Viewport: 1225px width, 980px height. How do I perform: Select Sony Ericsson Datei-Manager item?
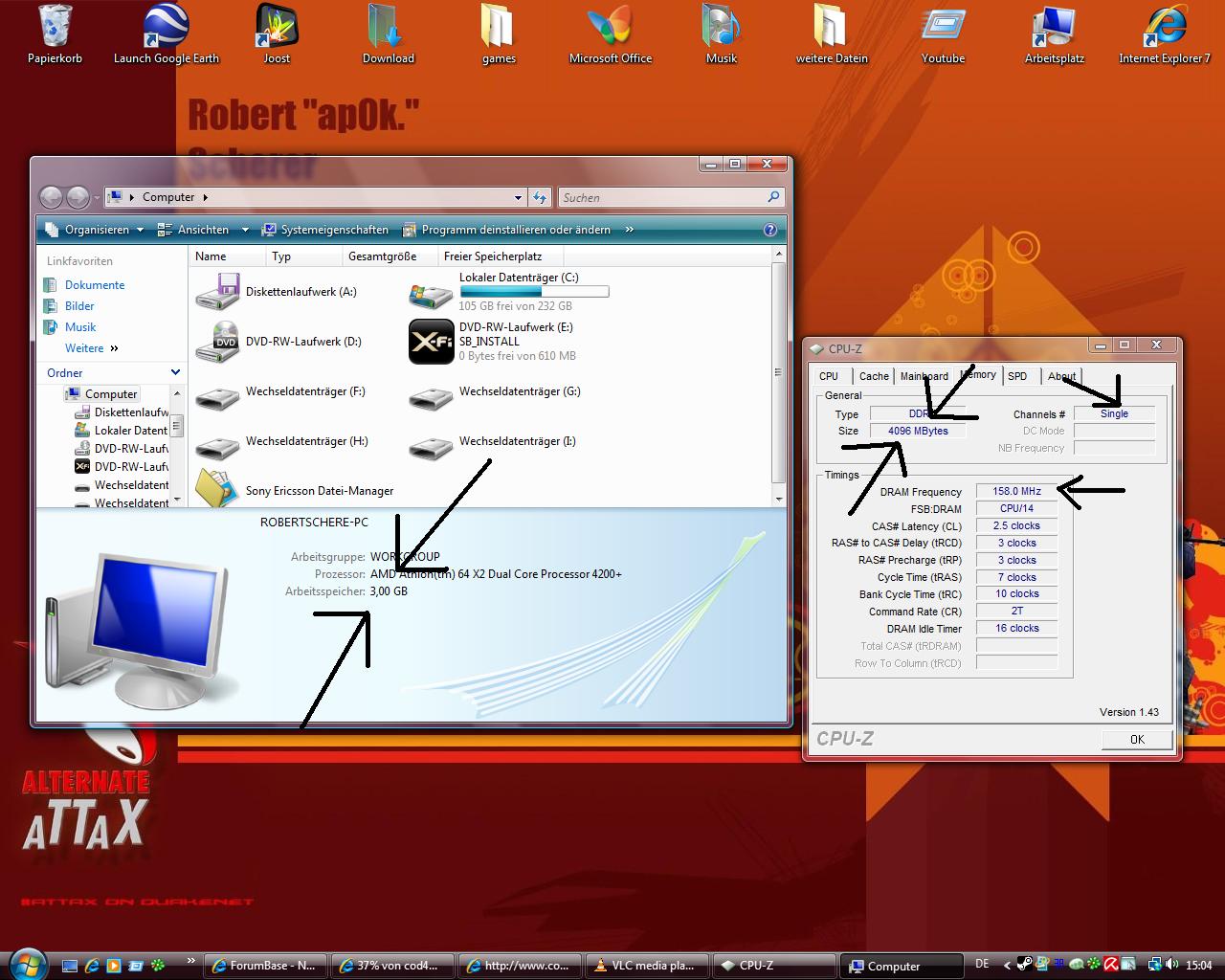click(x=295, y=489)
